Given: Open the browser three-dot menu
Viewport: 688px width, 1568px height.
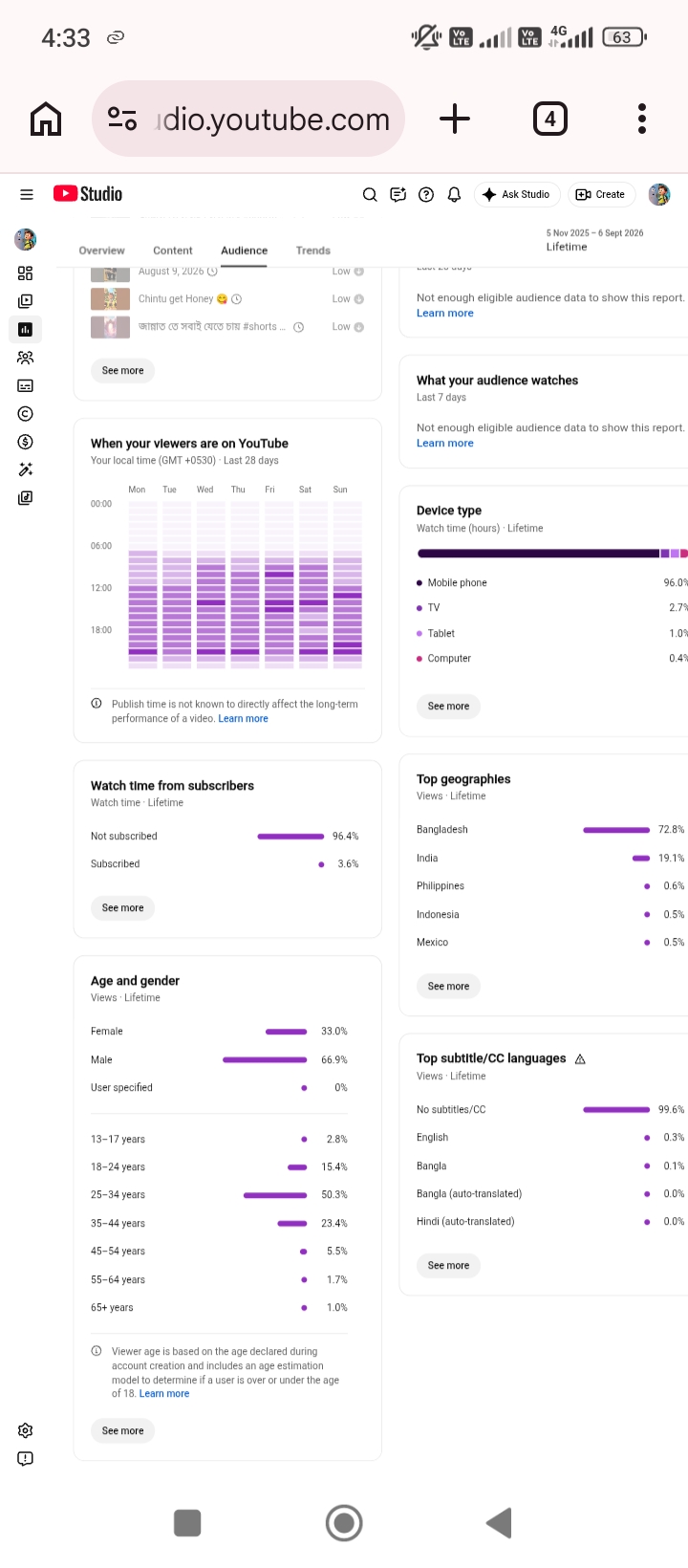Looking at the screenshot, I should [642, 119].
